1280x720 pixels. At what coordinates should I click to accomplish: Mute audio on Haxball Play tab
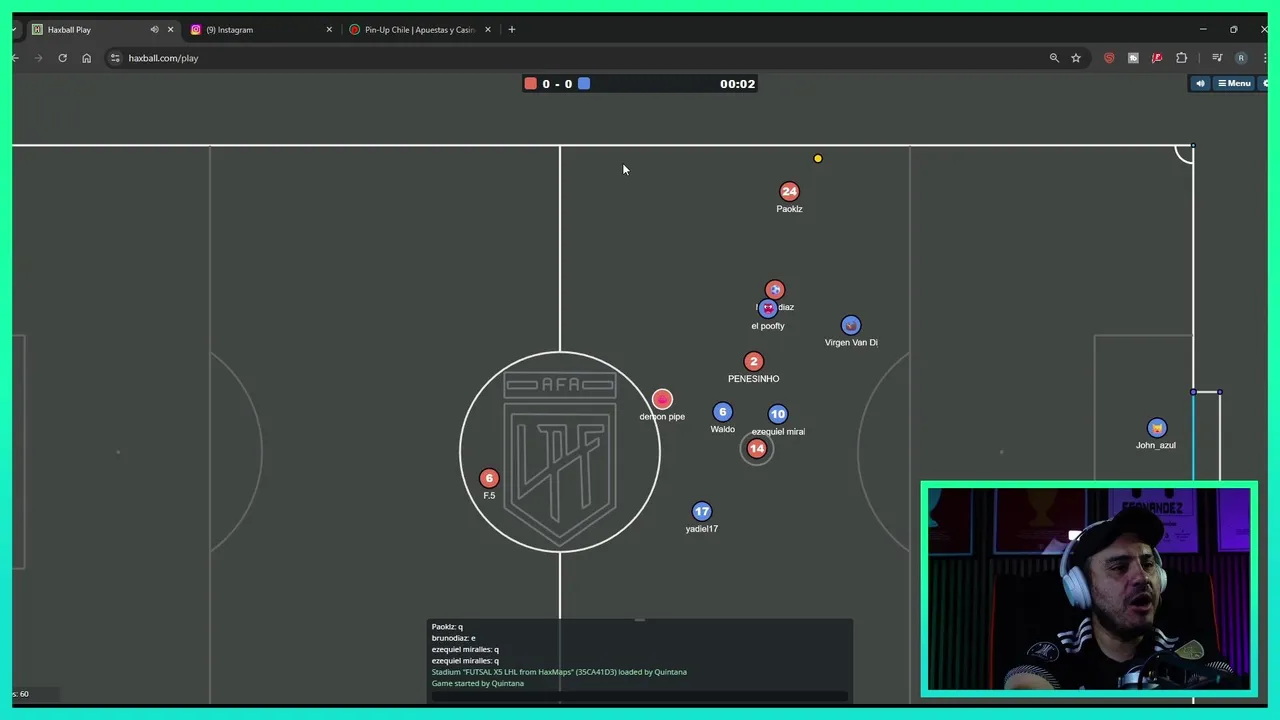tap(154, 30)
